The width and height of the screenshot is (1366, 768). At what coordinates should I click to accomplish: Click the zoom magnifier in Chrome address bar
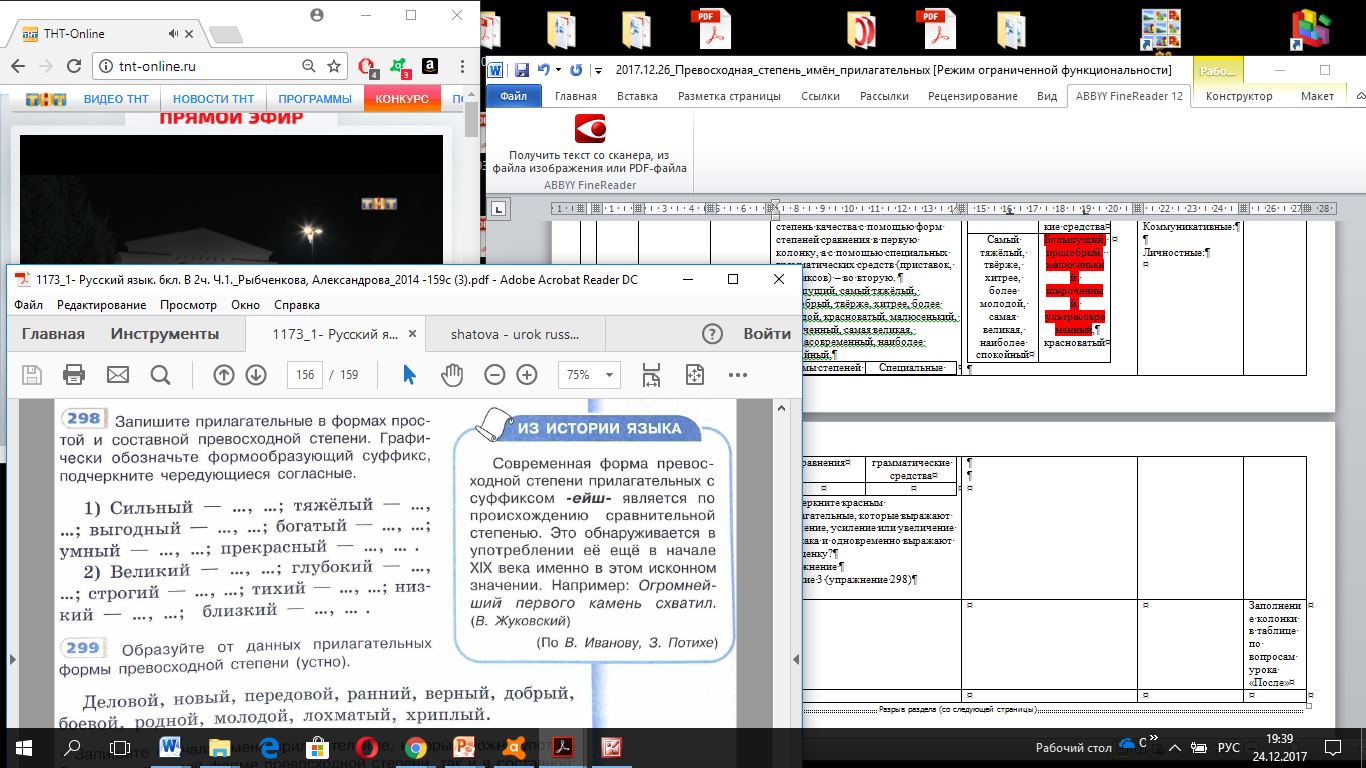(308, 66)
